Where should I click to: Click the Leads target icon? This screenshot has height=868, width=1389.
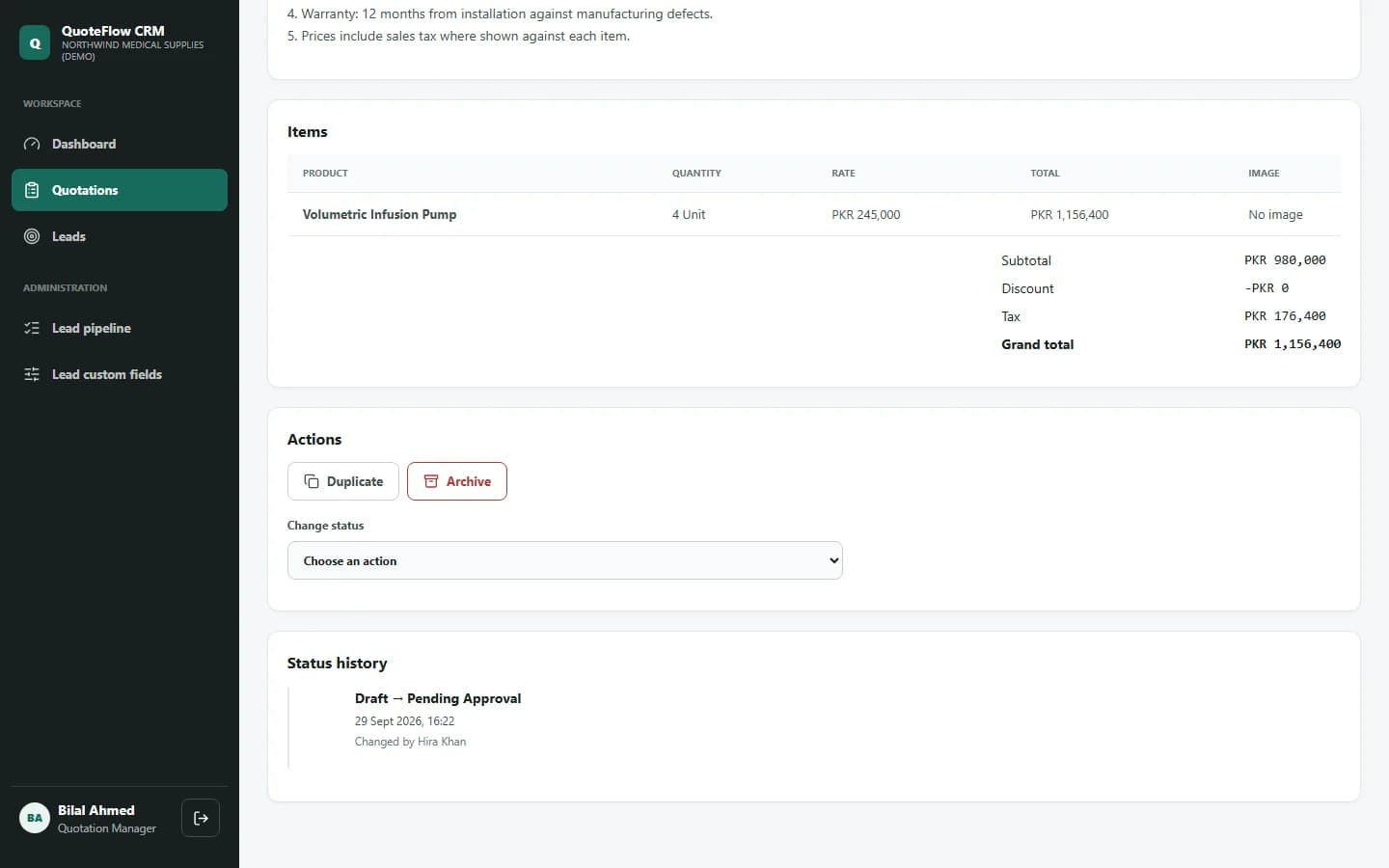click(32, 236)
